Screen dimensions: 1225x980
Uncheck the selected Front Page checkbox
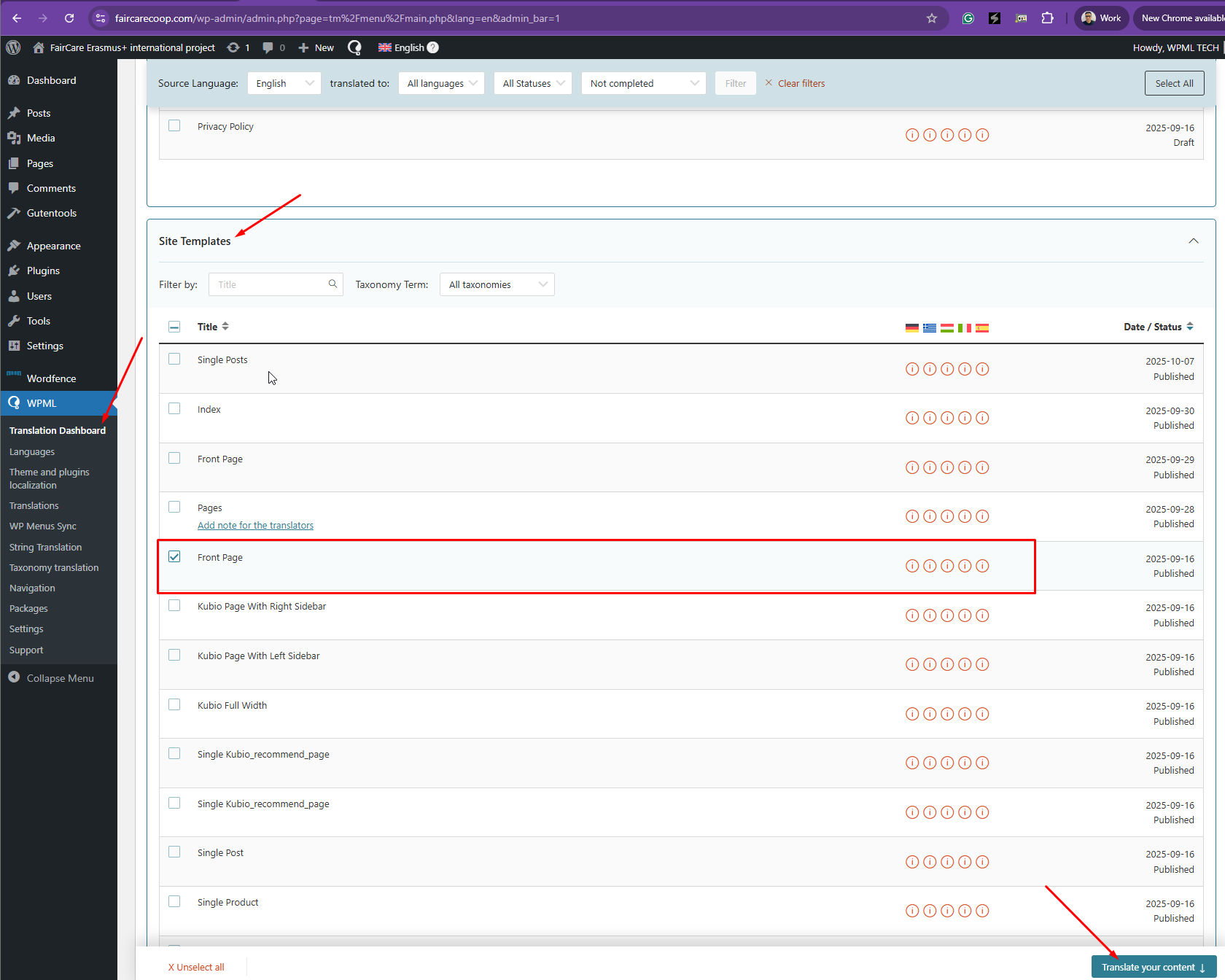pyautogui.click(x=174, y=557)
